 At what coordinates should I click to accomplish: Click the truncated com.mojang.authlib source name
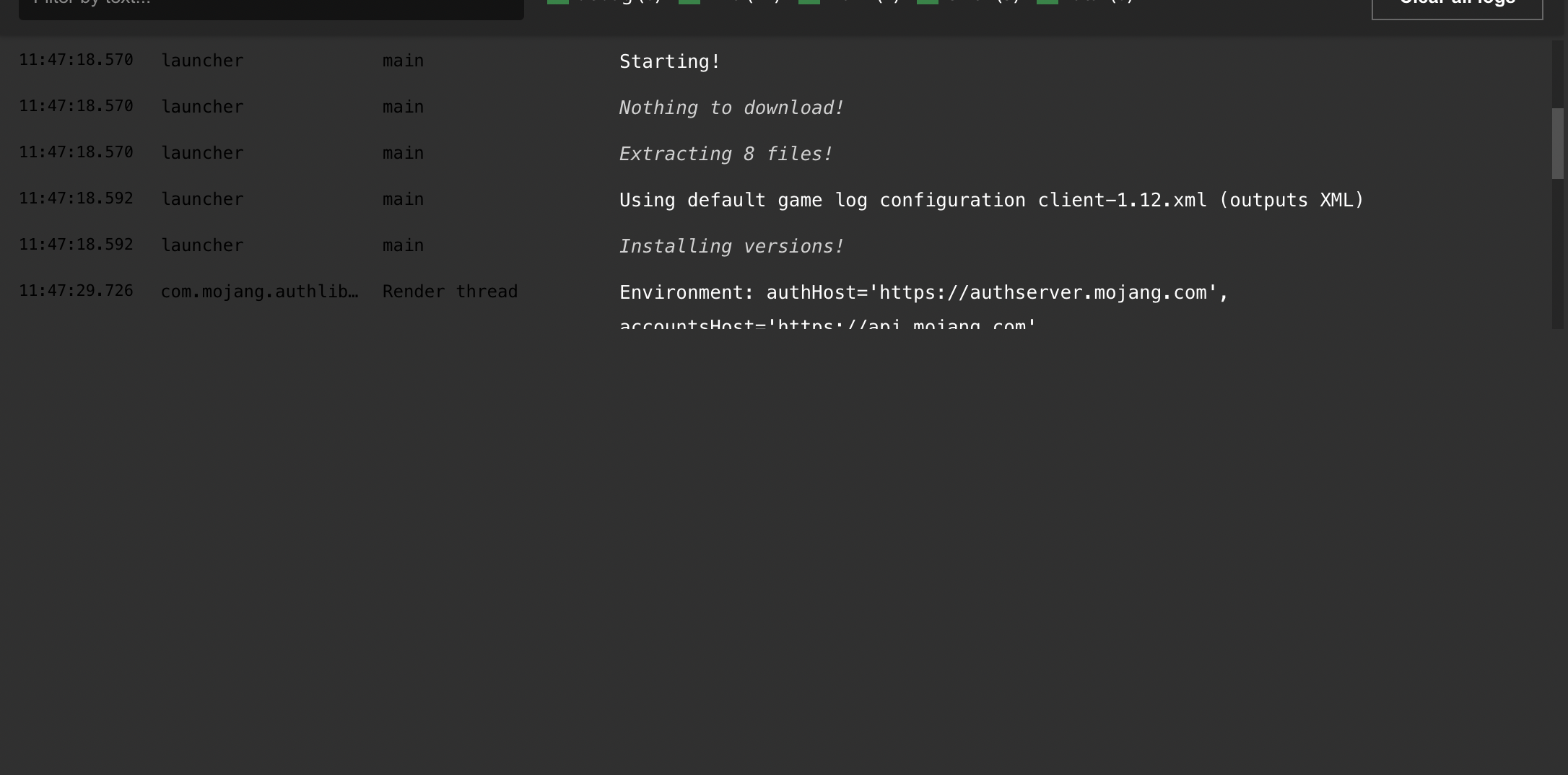pos(259,292)
